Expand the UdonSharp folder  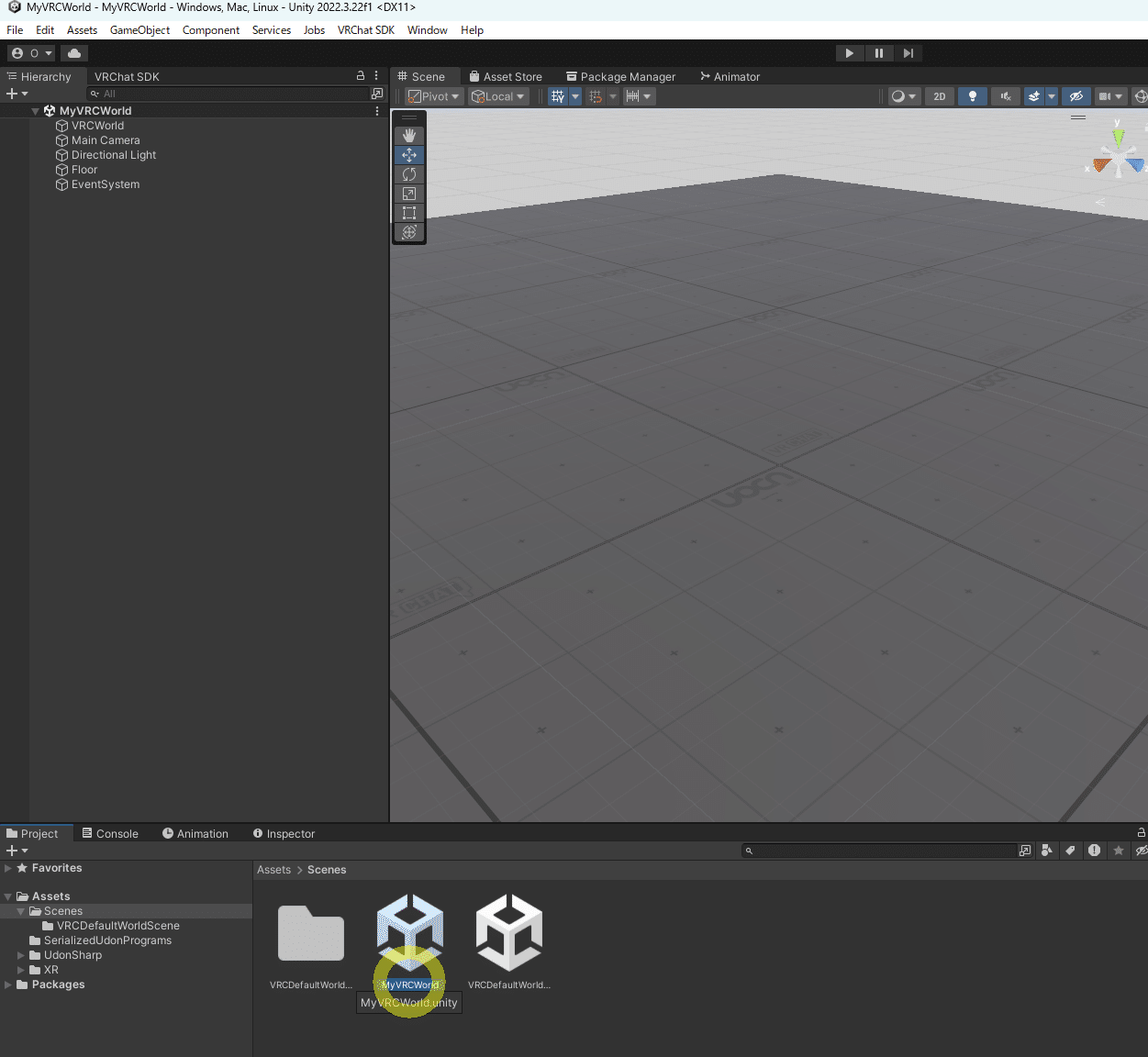21,955
